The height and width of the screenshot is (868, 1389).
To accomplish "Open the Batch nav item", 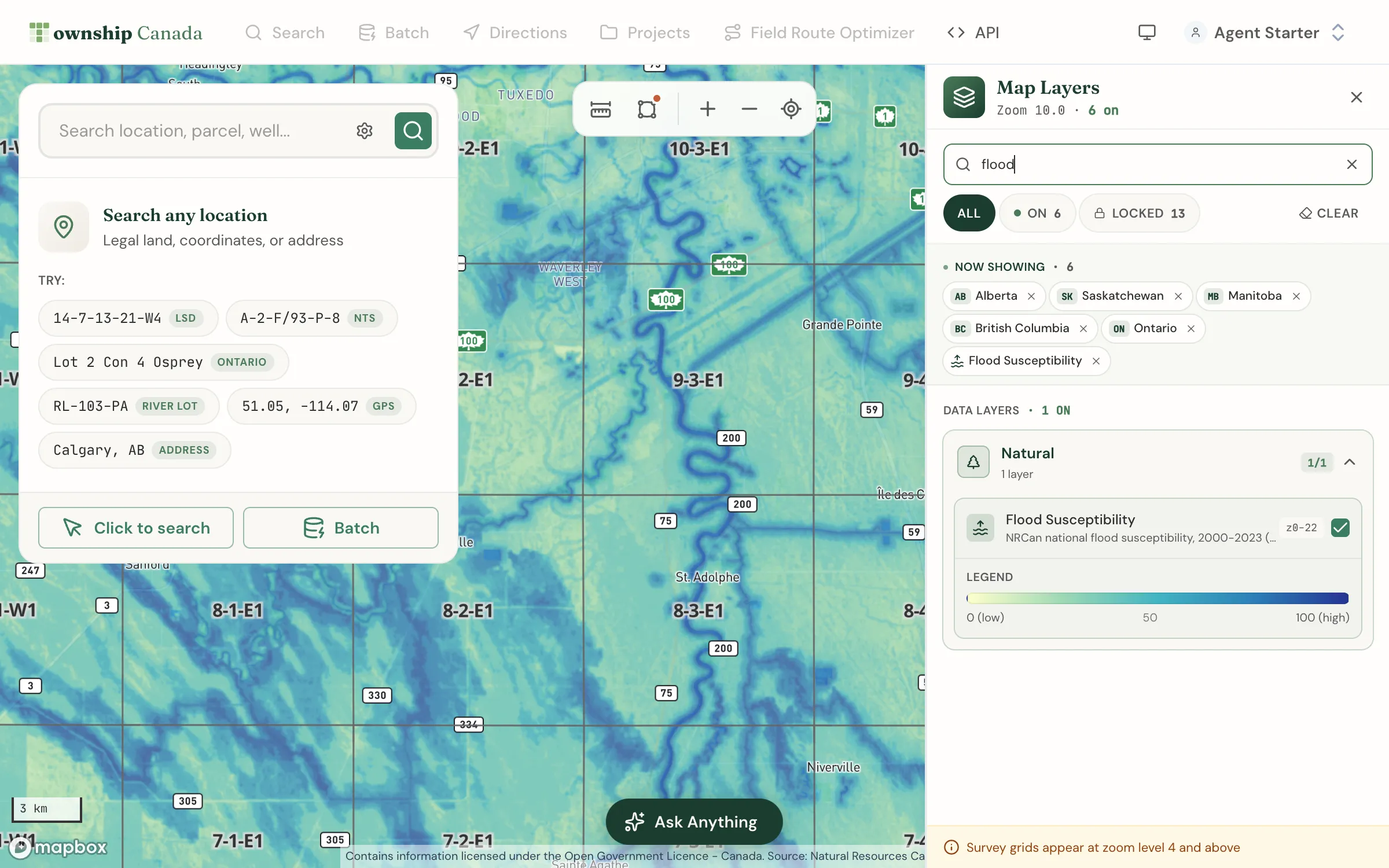I will [x=394, y=32].
